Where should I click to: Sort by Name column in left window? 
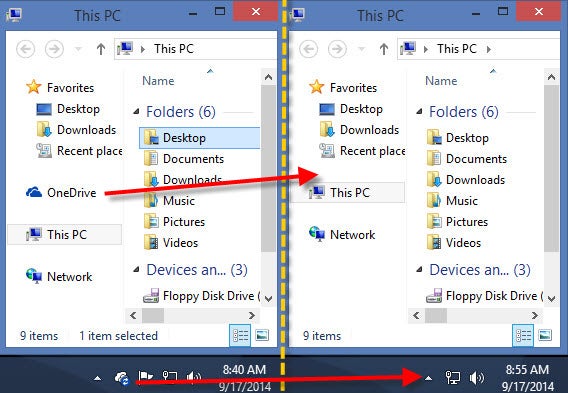pos(158,81)
